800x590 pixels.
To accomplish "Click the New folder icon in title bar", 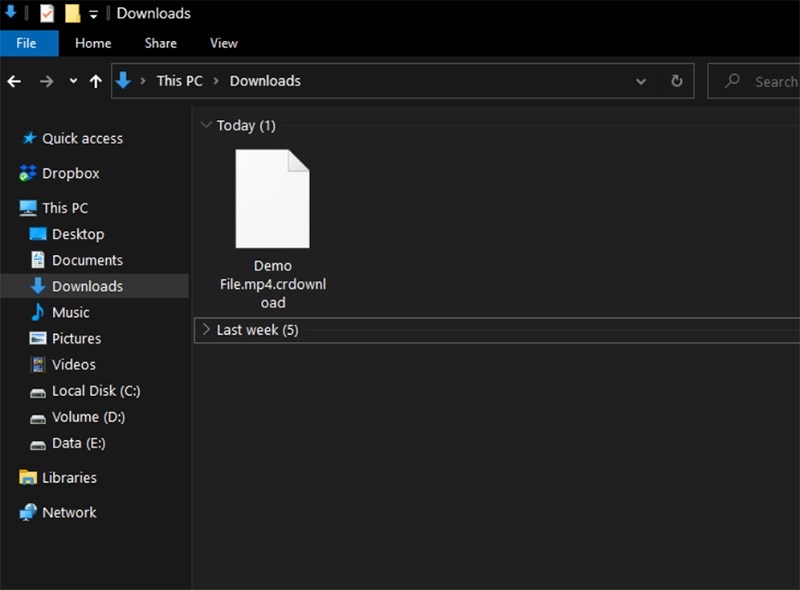I will coord(72,13).
